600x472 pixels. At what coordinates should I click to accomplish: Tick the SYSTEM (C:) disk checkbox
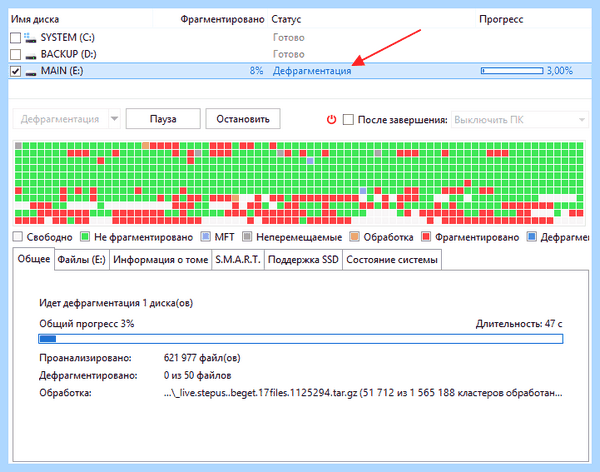pyautogui.click(x=15, y=38)
